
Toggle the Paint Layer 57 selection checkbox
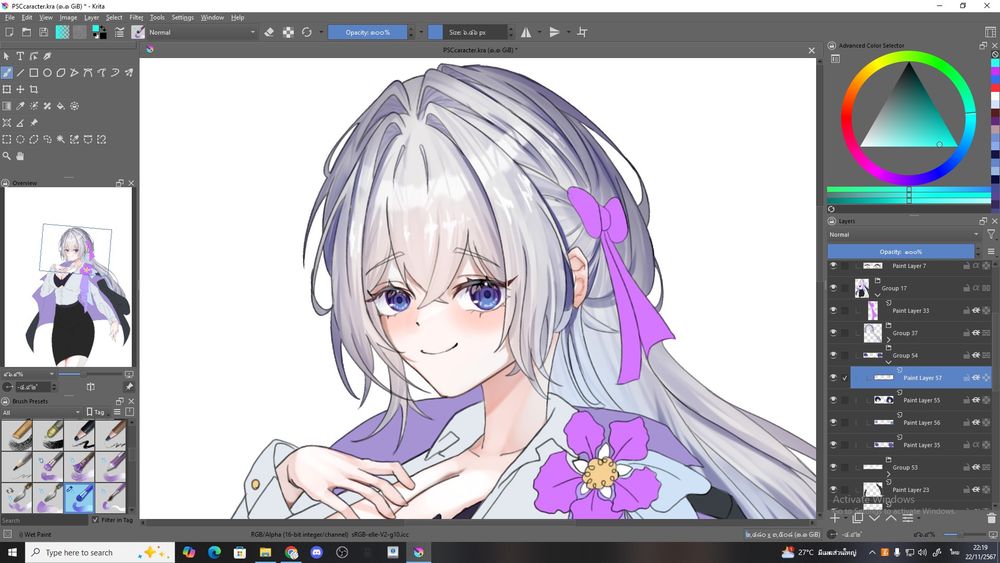tap(845, 378)
